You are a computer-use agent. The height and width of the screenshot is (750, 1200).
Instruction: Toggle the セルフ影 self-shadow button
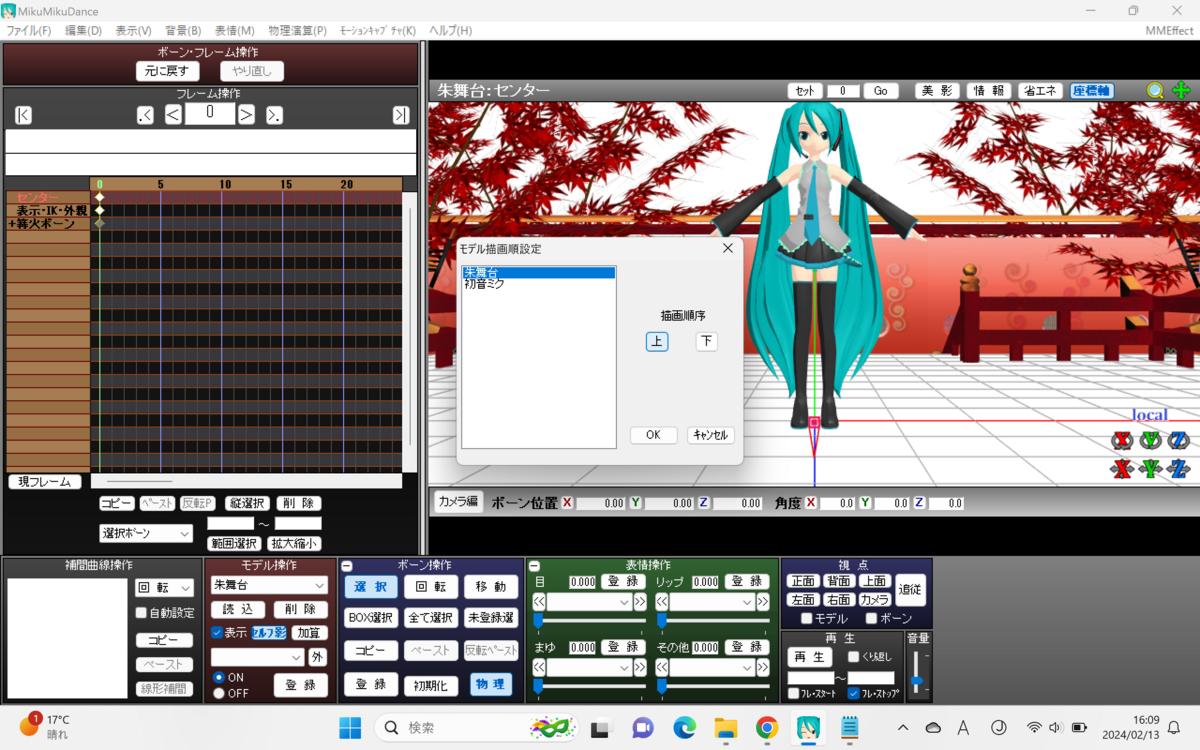269,632
